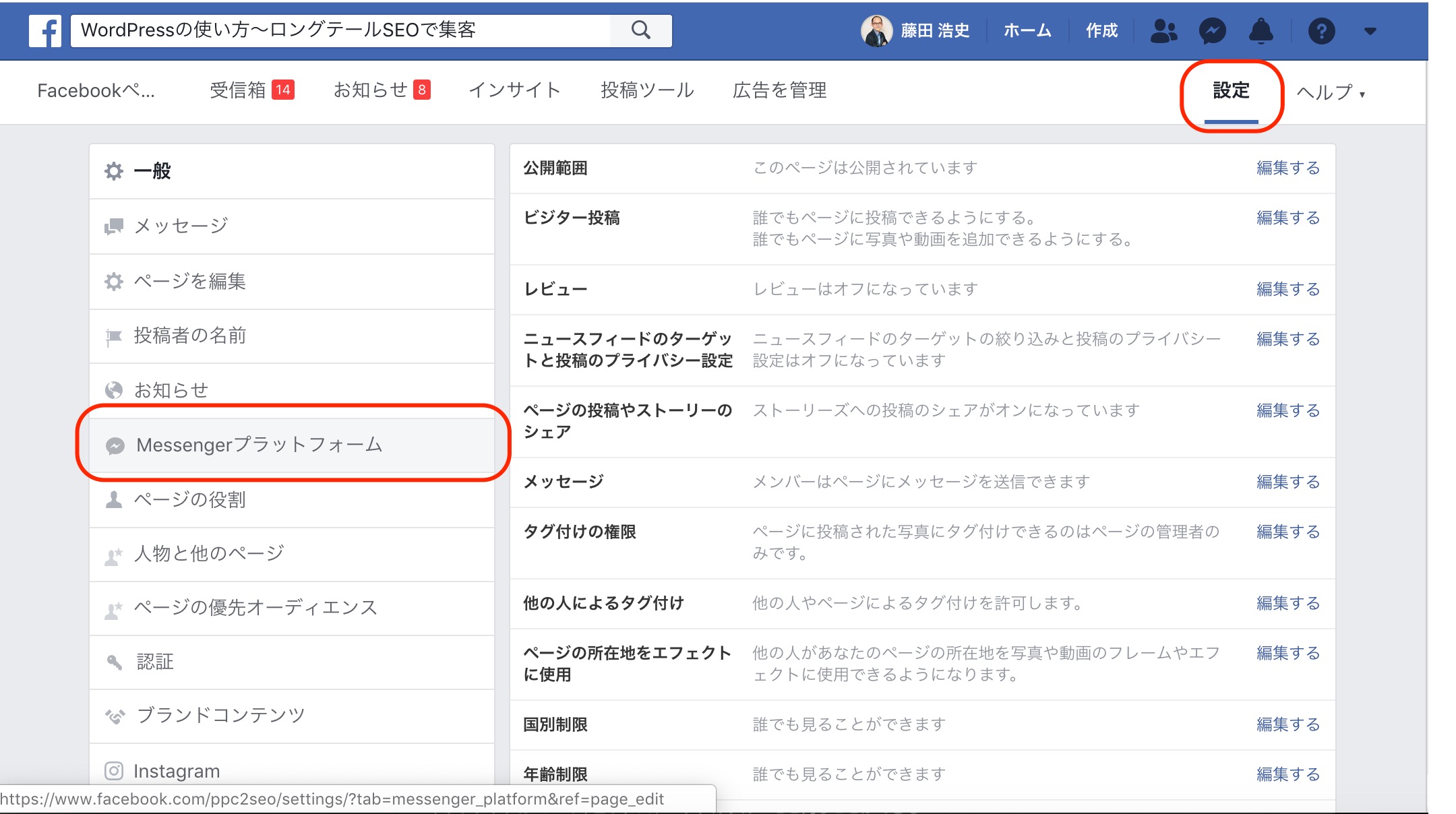Open the 投稿ツール tab
Viewport: 1456px width, 814px height.
pyautogui.click(x=647, y=90)
